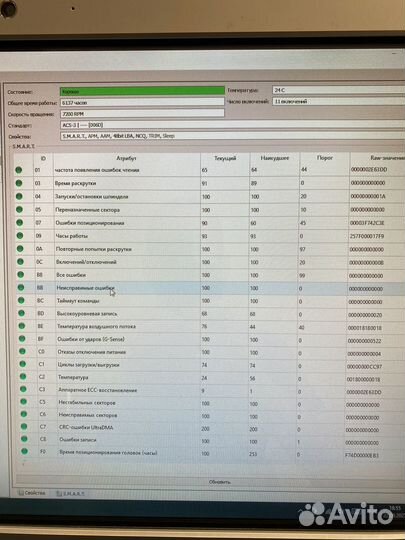Click the Порог column header
Image resolution: width=405 pixels, height=540 pixels.
(x=324, y=158)
